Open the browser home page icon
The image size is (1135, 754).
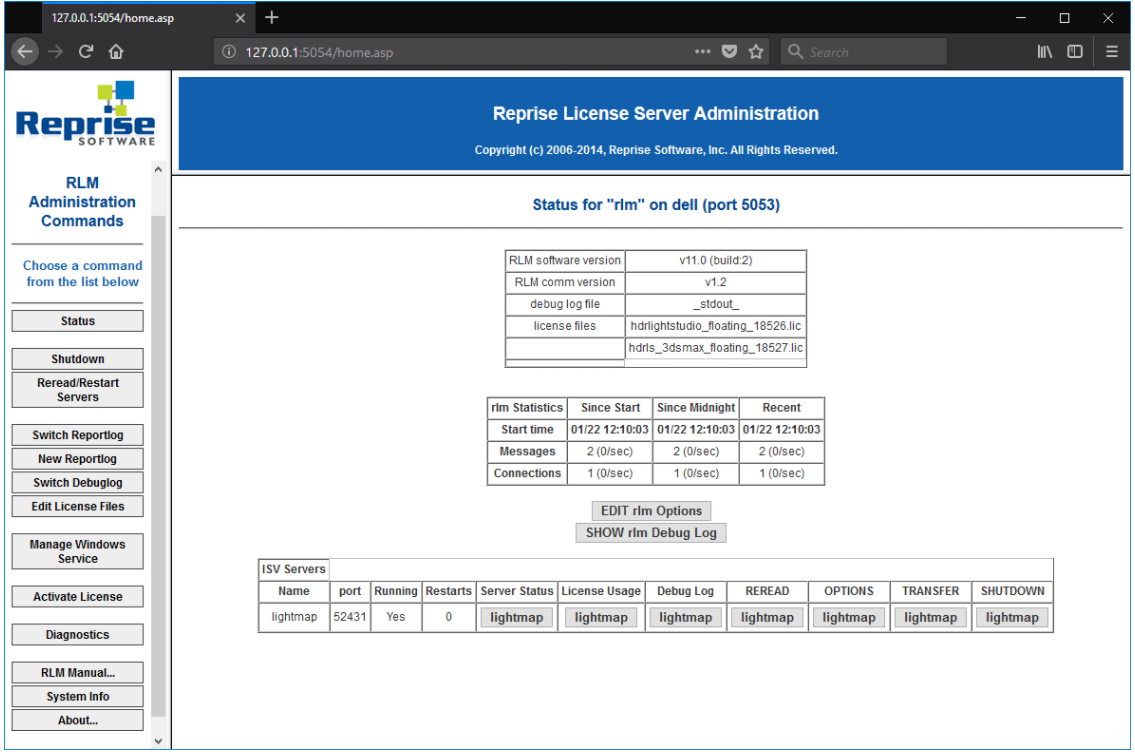pyautogui.click(x=116, y=51)
